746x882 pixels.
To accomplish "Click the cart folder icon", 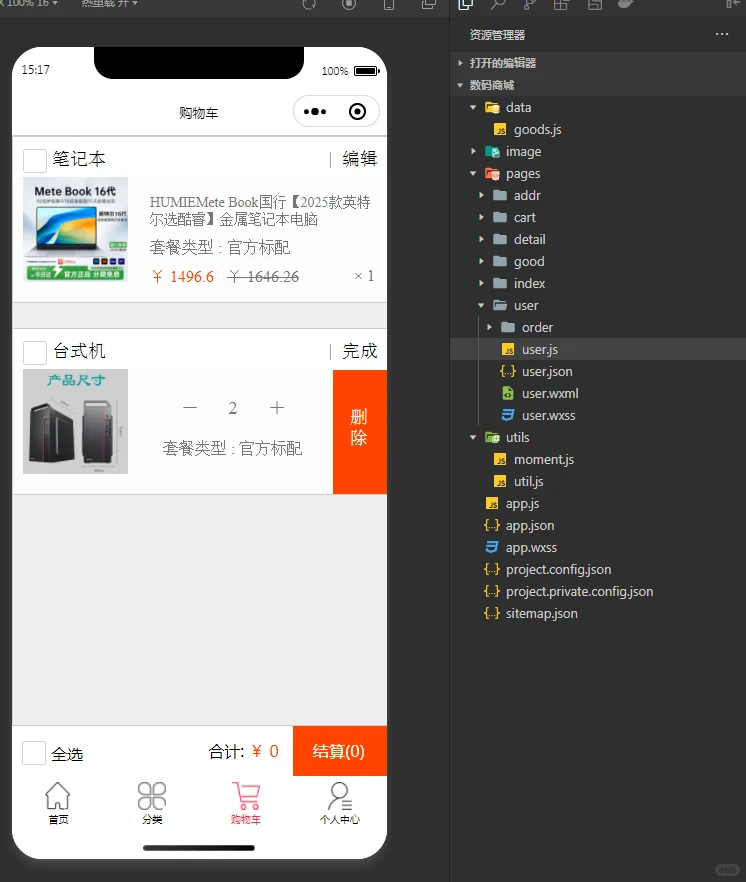I will tap(500, 217).
